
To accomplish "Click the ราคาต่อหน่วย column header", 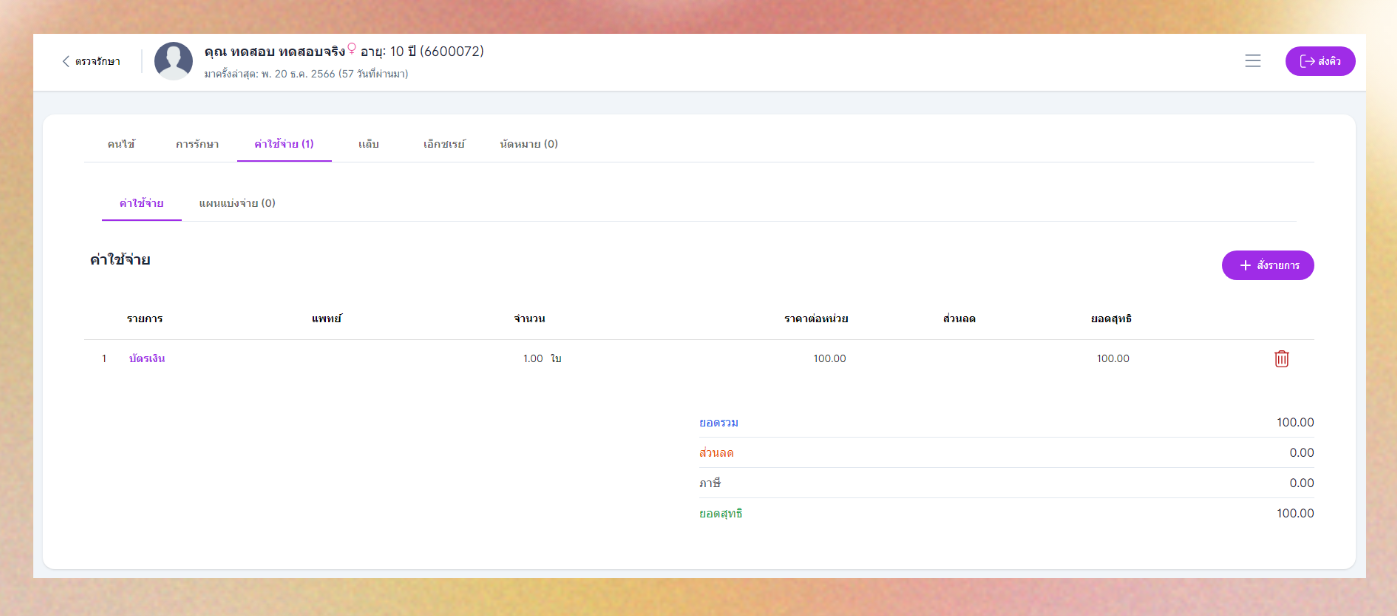I will point(816,318).
